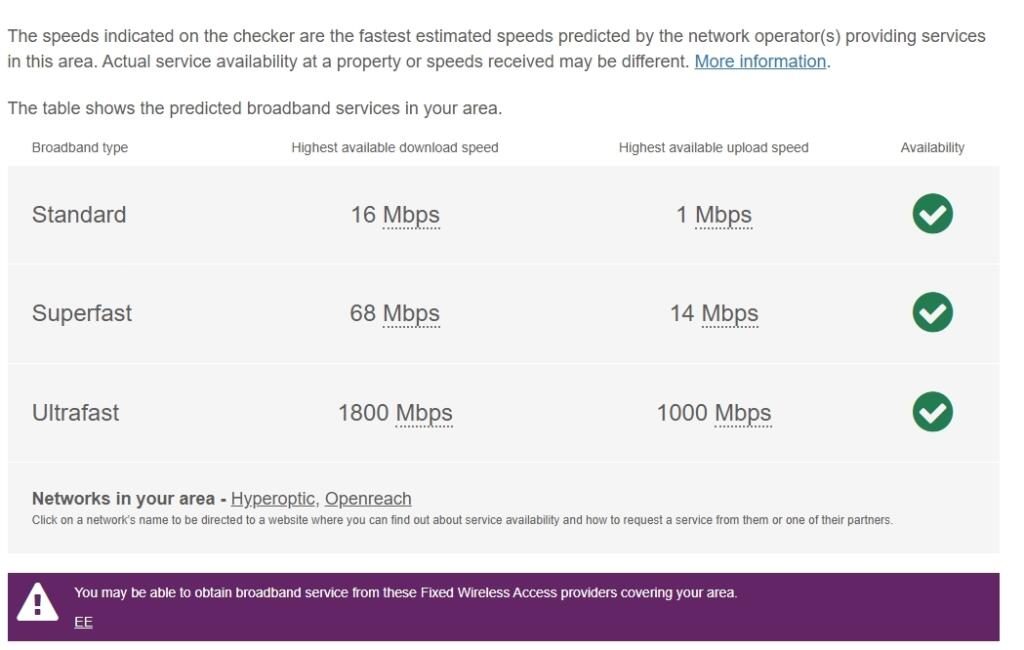
Task: Click the Superfast broadband type label
Action: [x=82, y=314]
